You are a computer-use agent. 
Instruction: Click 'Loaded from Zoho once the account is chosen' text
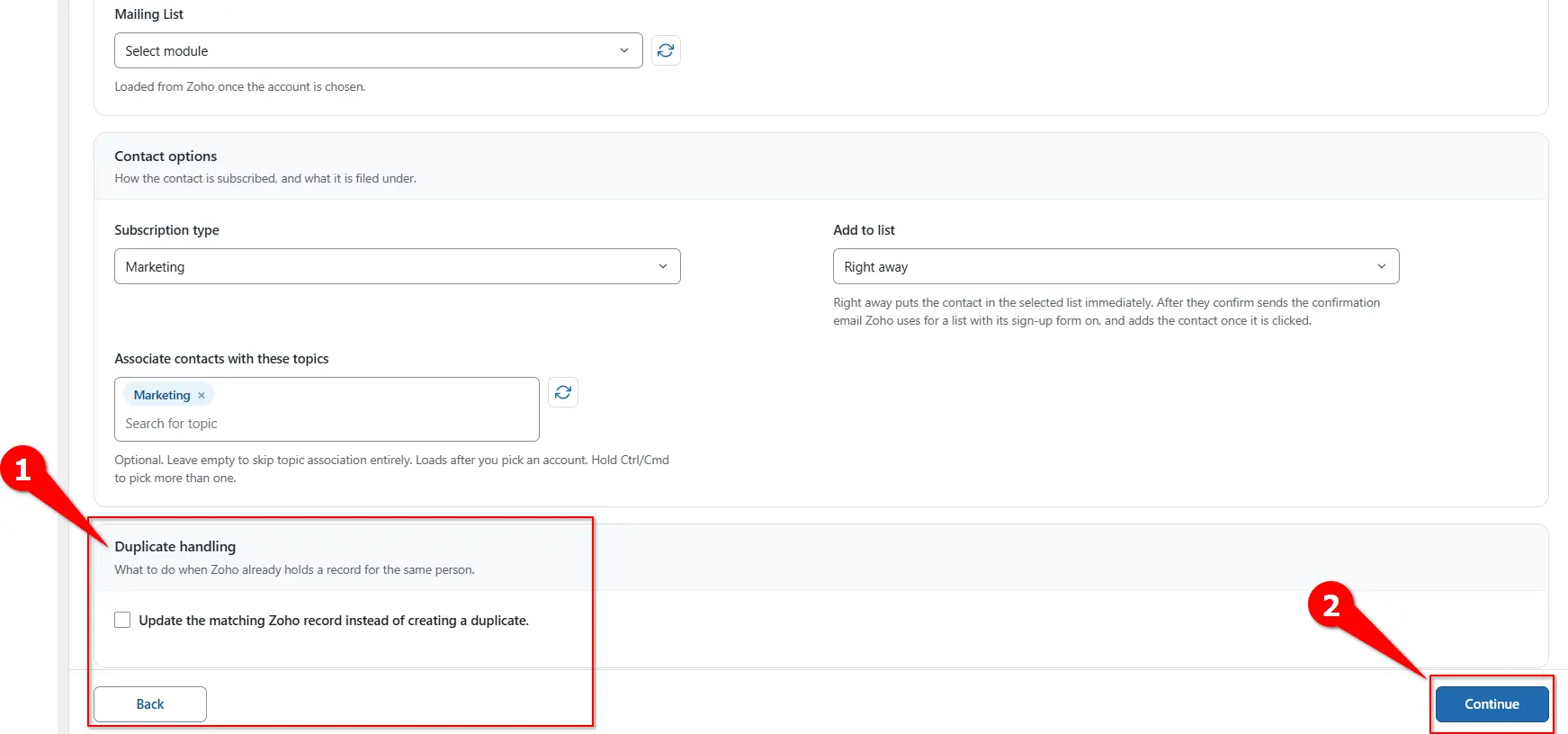(240, 86)
